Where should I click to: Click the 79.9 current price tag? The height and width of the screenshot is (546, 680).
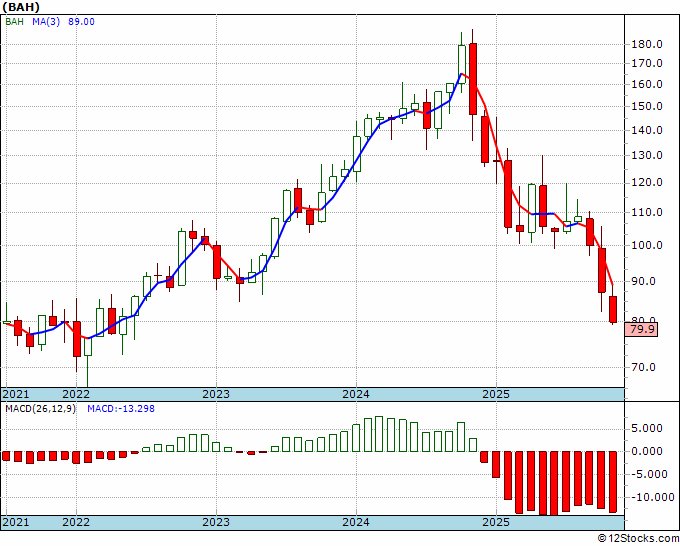[642, 330]
